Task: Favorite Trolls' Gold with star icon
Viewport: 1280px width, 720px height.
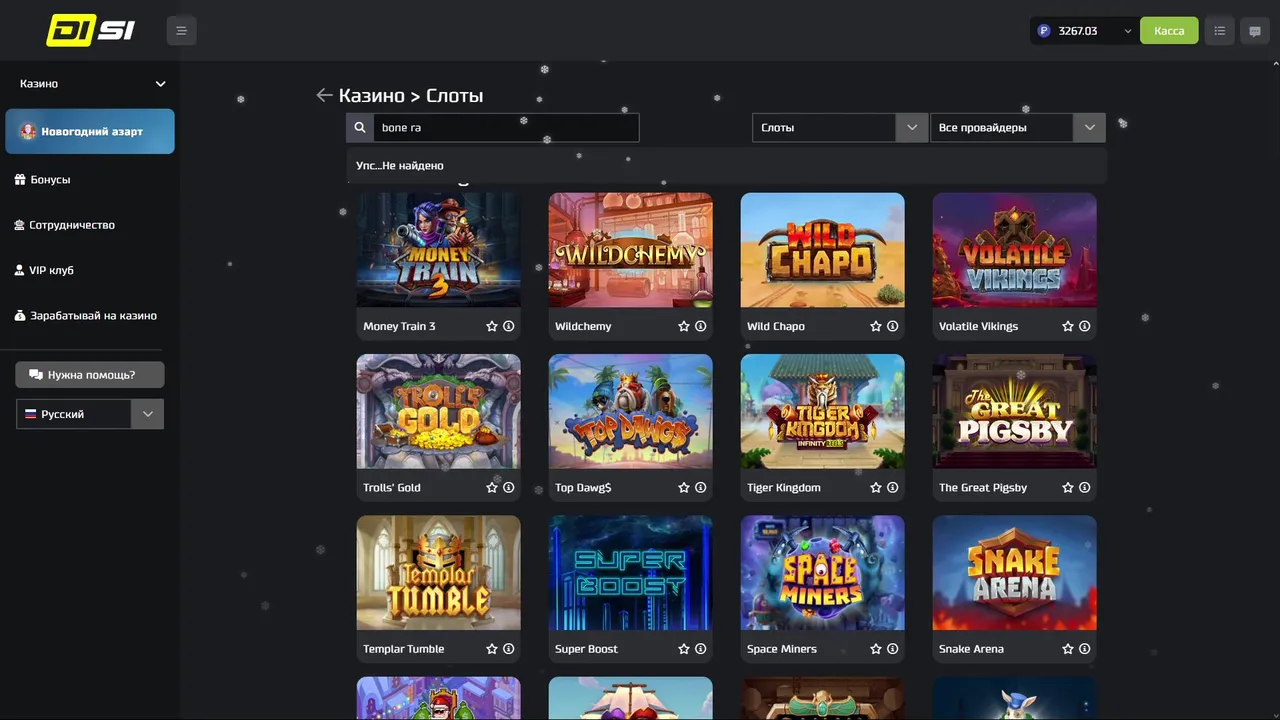Action: (x=492, y=488)
